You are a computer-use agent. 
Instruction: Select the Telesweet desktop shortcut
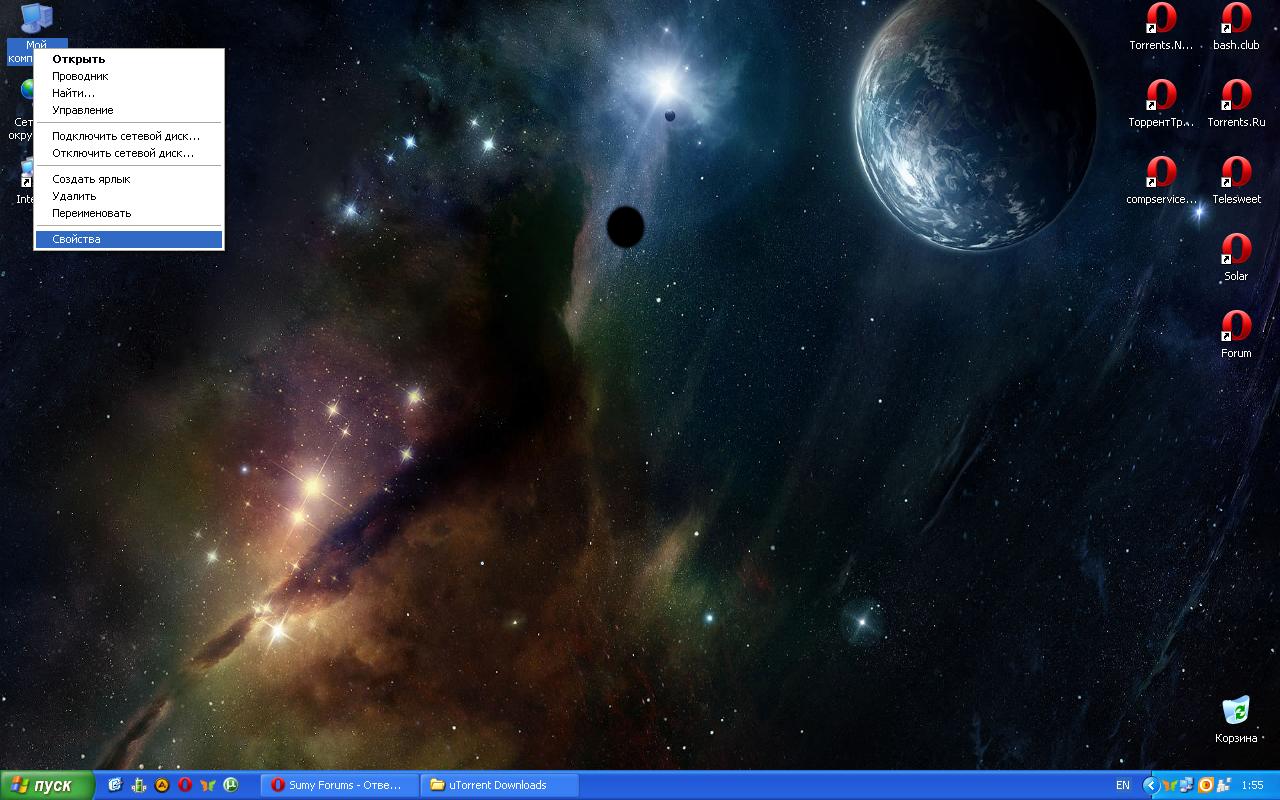coord(1236,174)
